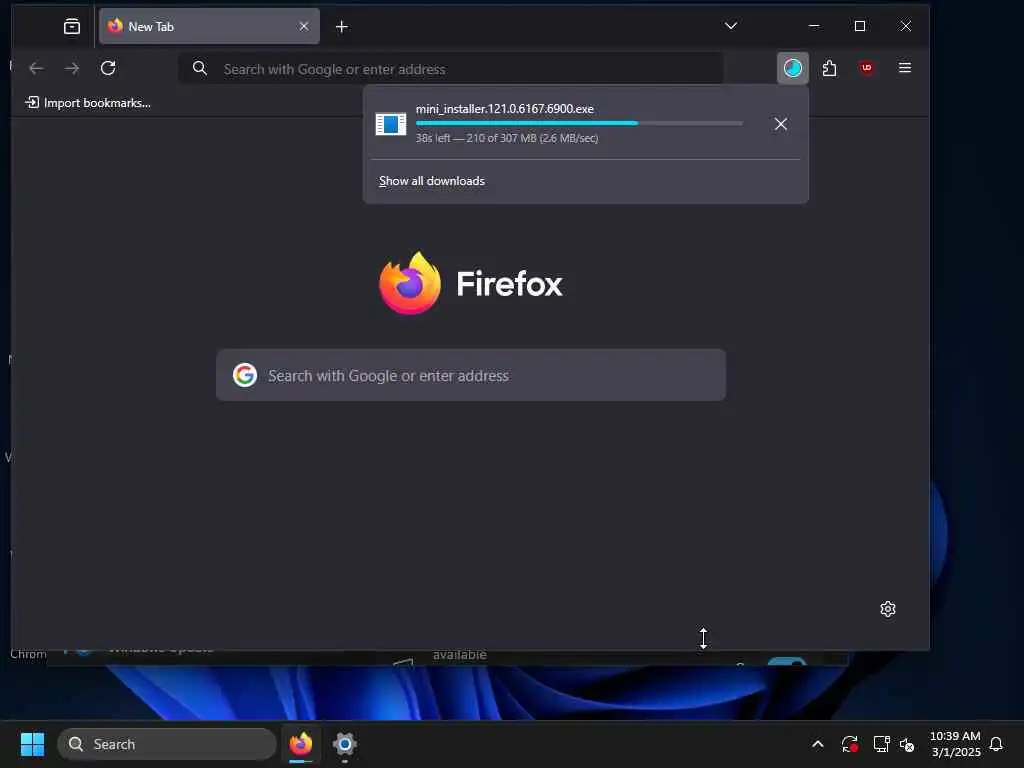Viewport: 1024px width, 768px height.
Task: Toggle the Downloads panel toolbar button
Action: point(792,68)
